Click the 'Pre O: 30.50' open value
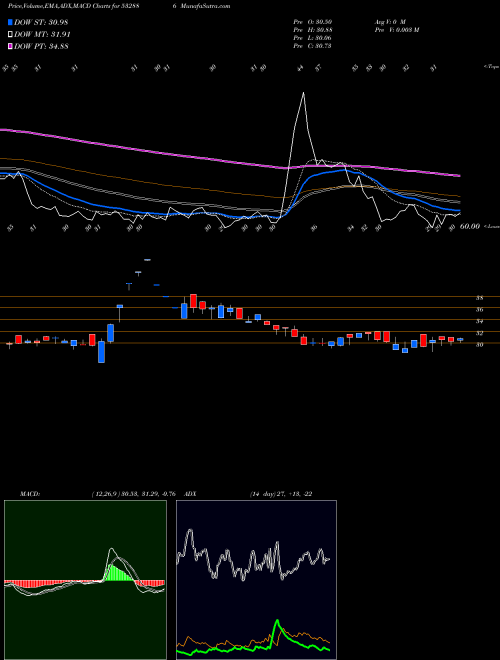 coord(313,21)
